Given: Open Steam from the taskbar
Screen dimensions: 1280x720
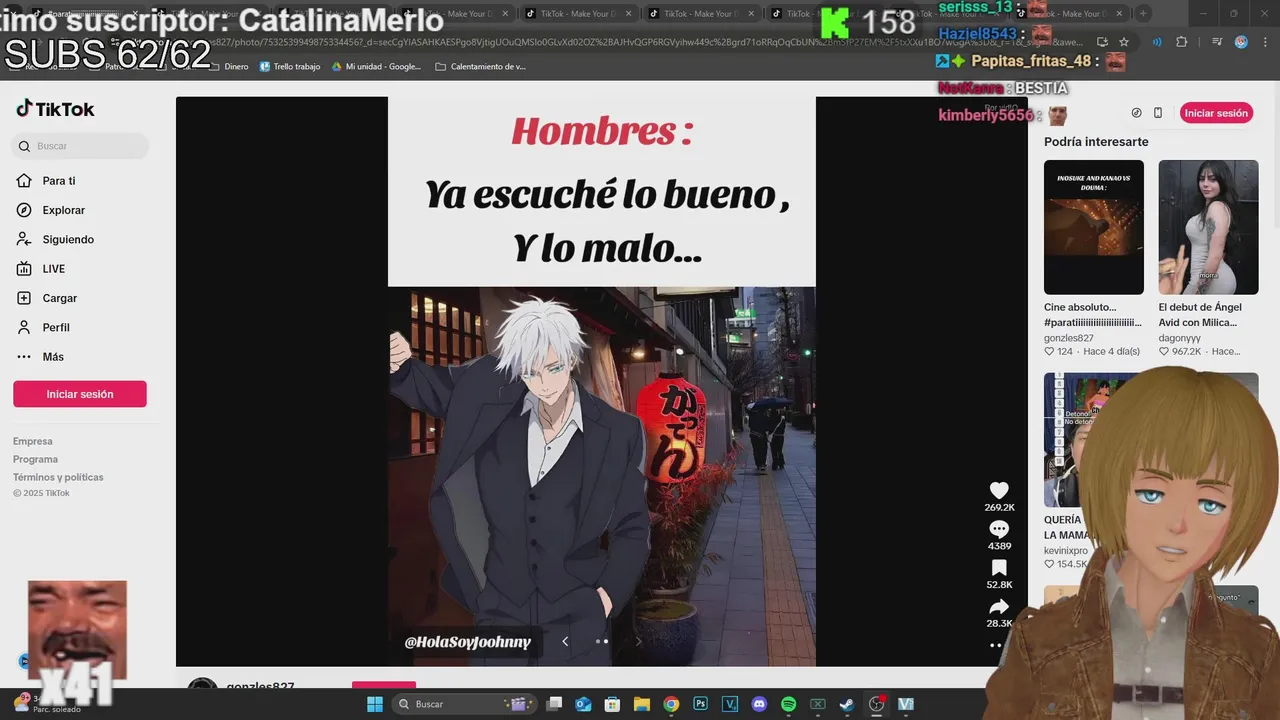Looking at the screenshot, I should tap(847, 704).
